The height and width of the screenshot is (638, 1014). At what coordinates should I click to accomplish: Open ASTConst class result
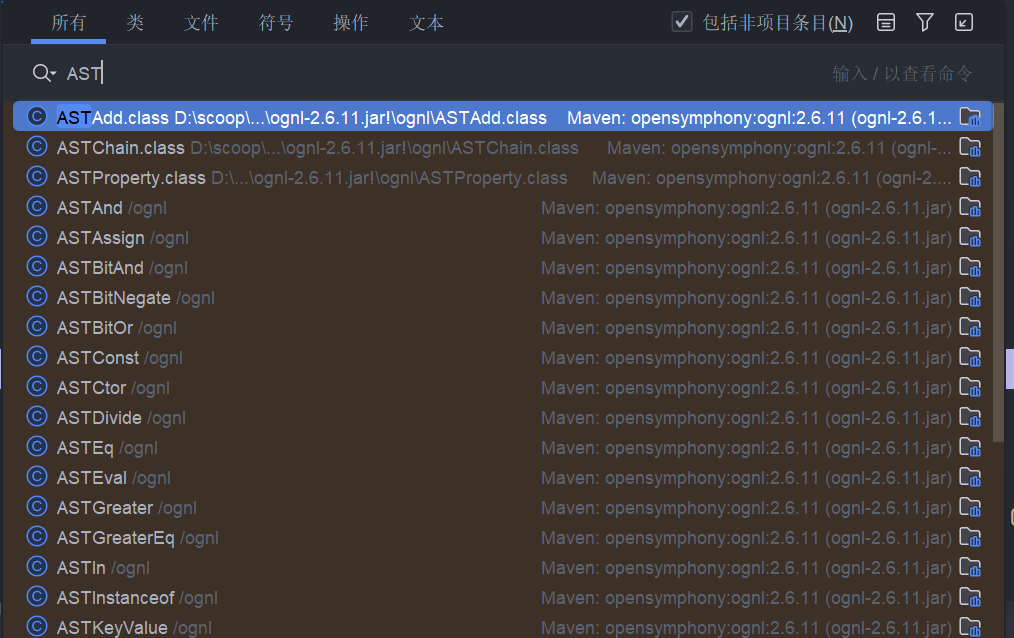point(502,357)
